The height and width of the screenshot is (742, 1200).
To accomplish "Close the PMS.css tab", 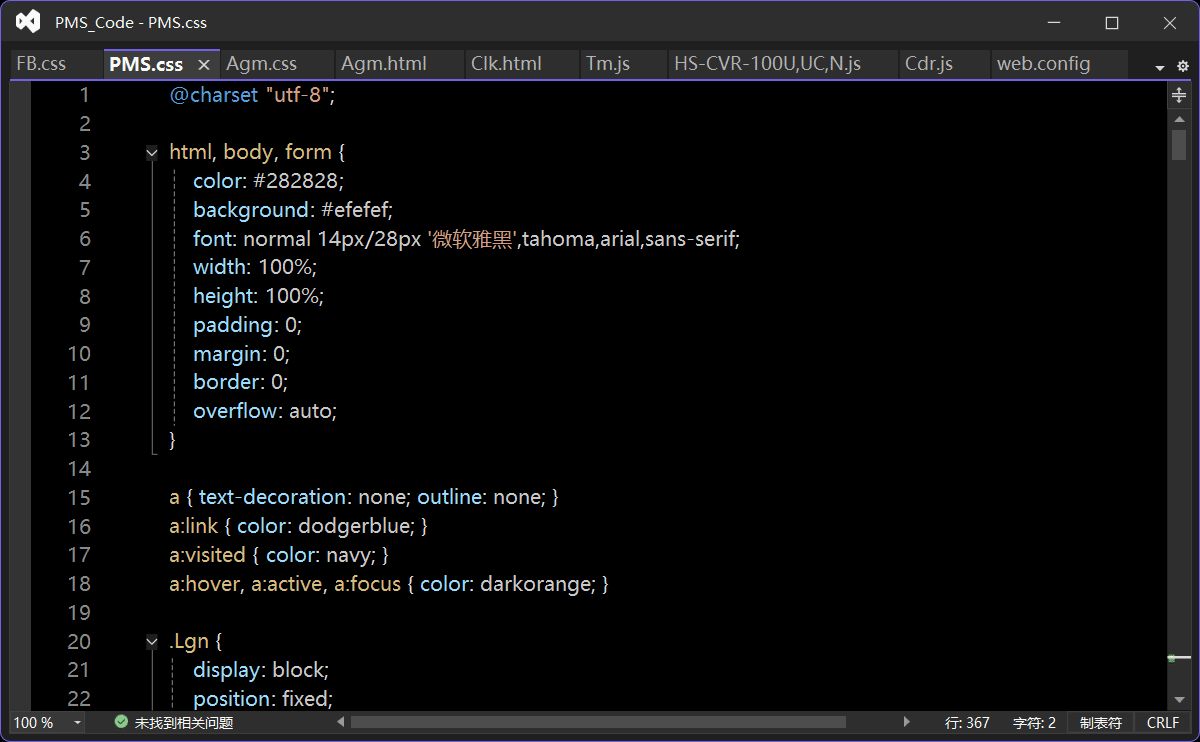I will coord(204,64).
